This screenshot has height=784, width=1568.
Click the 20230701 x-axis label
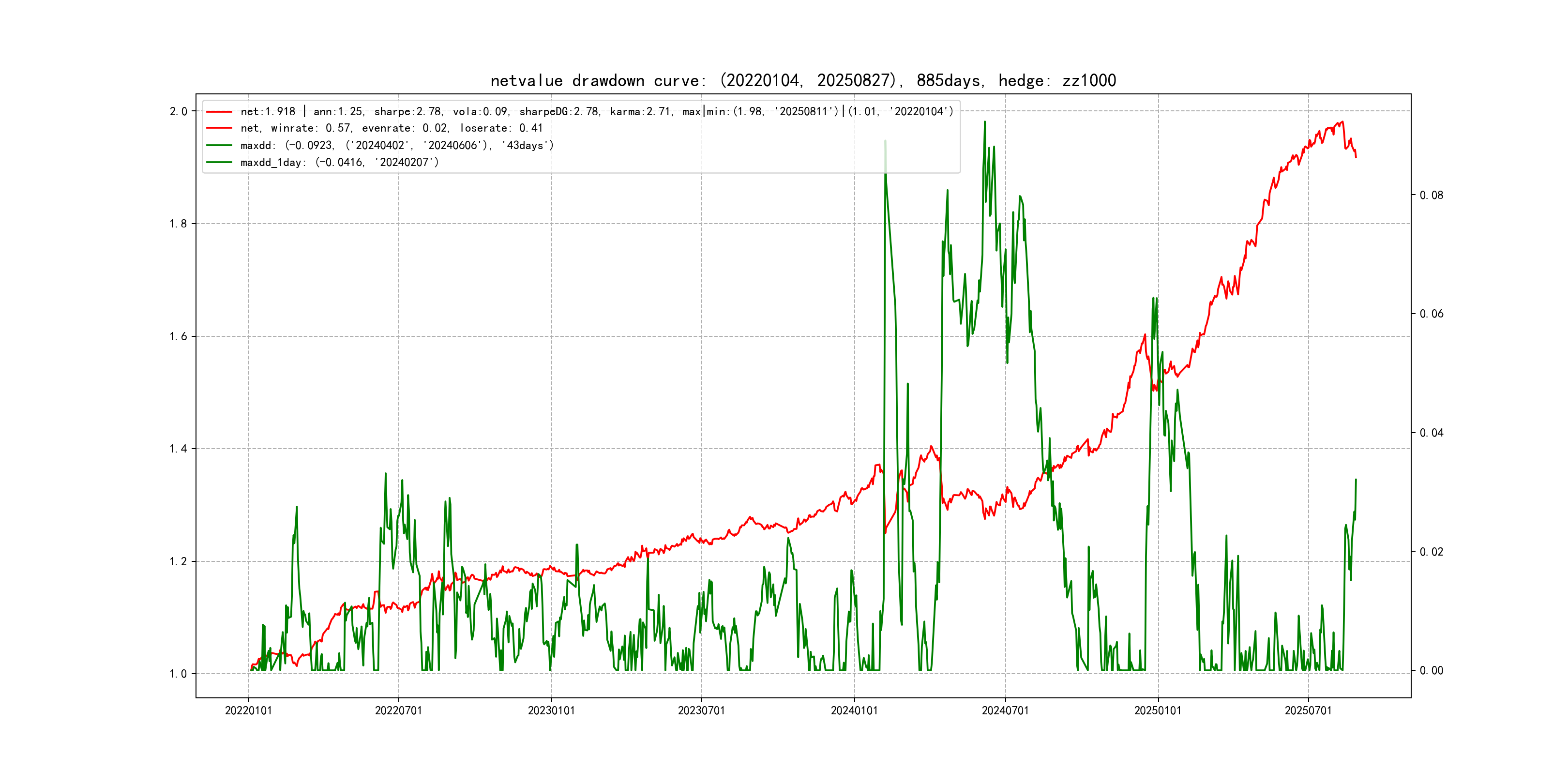pos(701,710)
